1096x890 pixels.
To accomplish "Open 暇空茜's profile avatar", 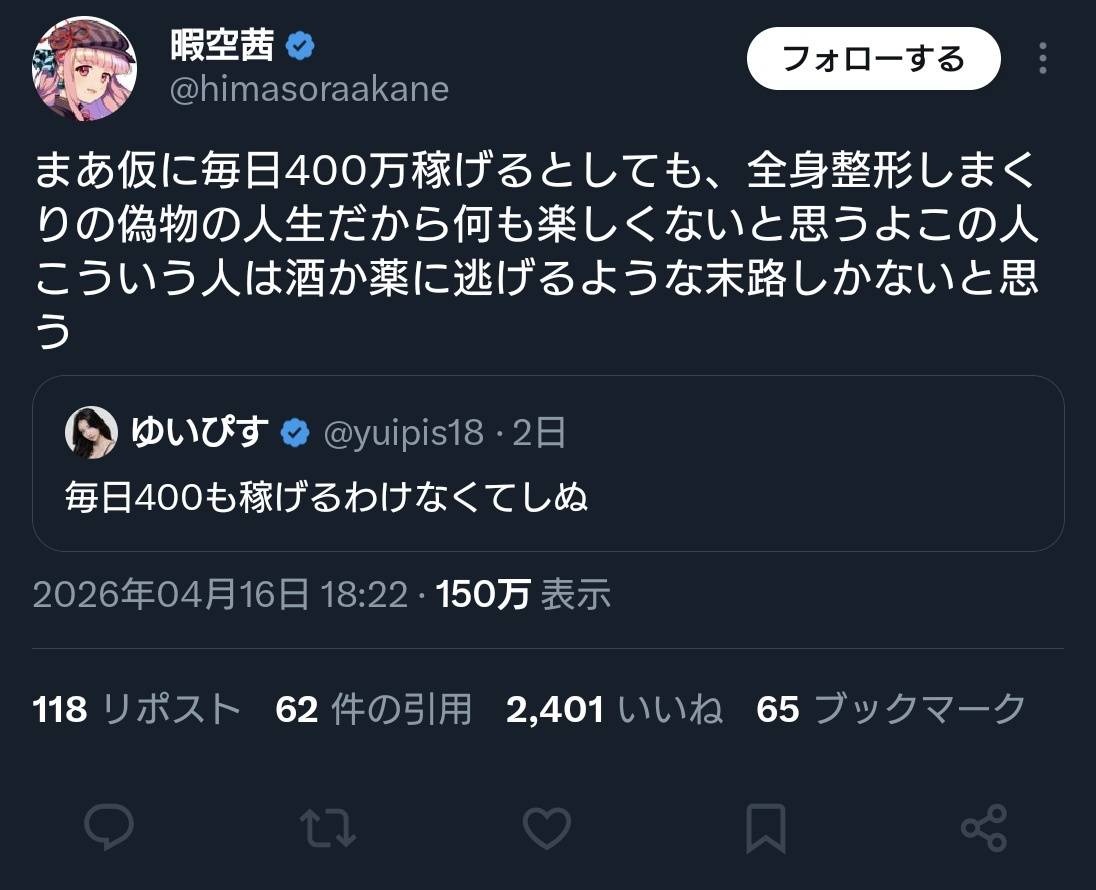I will 85,69.
